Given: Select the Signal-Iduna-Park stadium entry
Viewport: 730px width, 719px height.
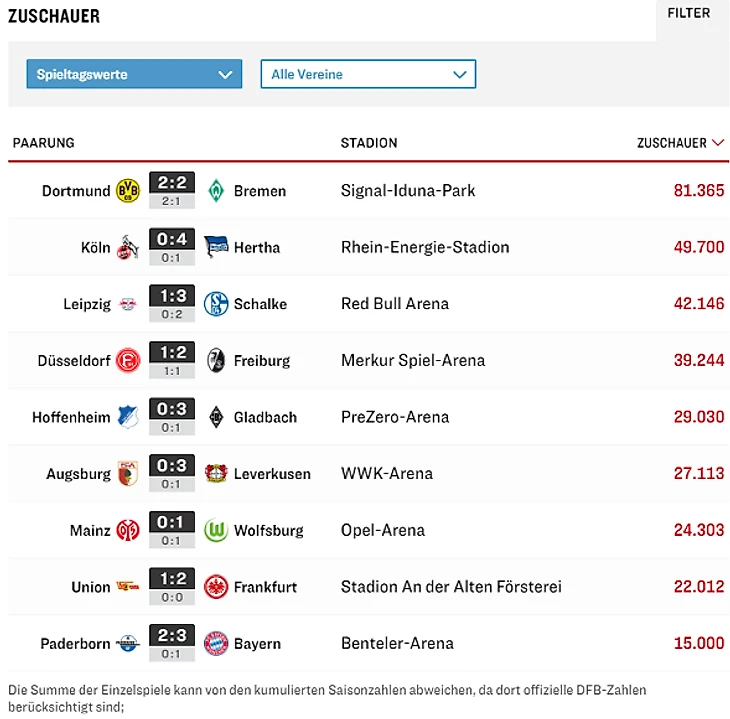Looking at the screenshot, I should (407, 191).
